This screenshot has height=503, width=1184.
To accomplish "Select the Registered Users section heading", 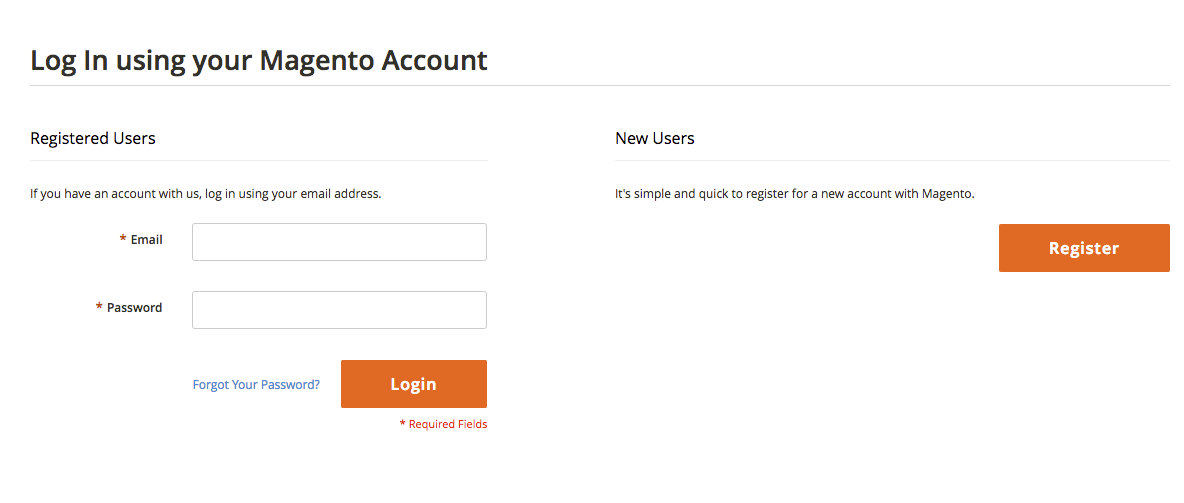I will point(93,138).
